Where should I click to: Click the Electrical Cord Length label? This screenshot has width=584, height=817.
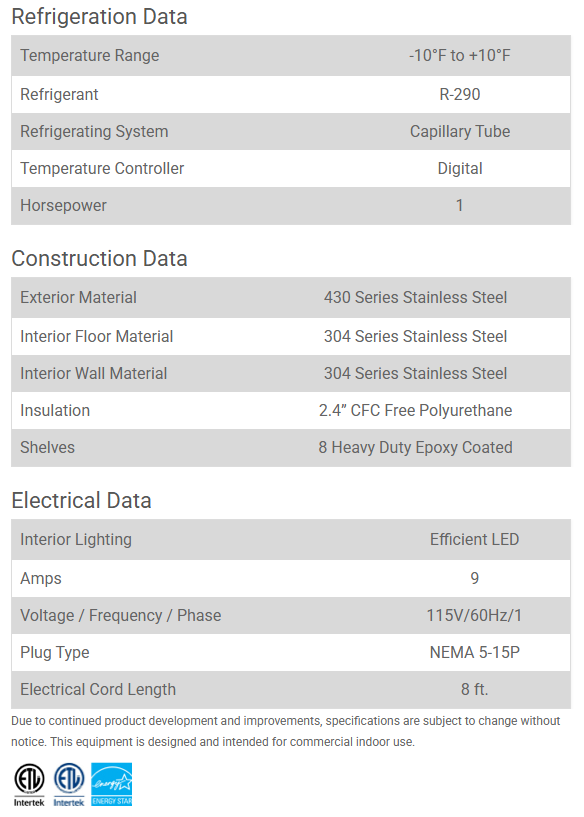point(98,689)
